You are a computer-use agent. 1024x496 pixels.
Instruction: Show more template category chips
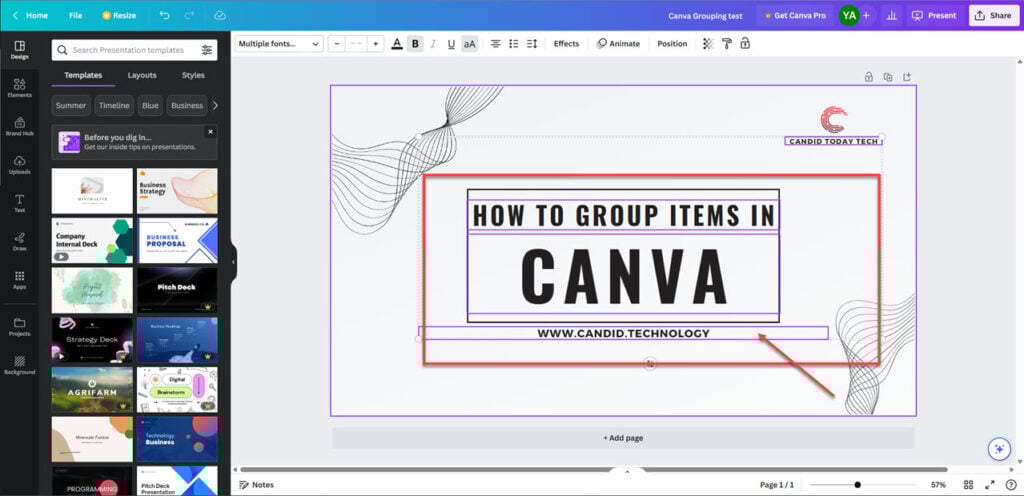coord(215,105)
